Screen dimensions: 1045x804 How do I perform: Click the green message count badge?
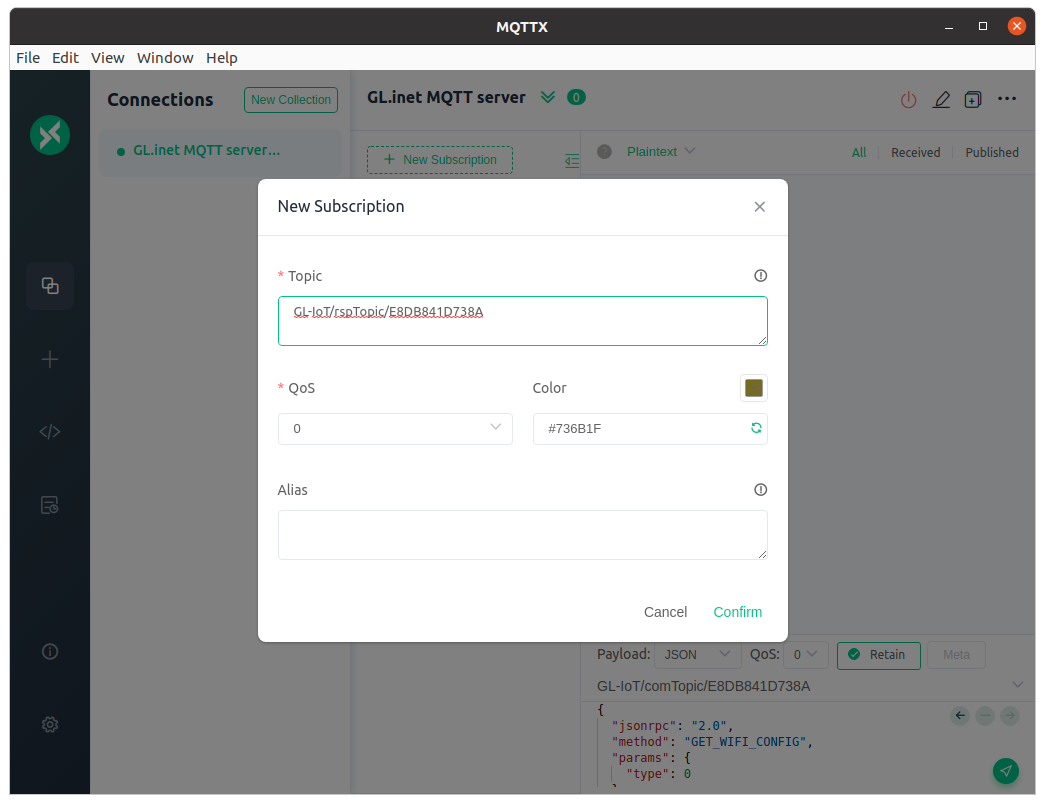(x=576, y=97)
